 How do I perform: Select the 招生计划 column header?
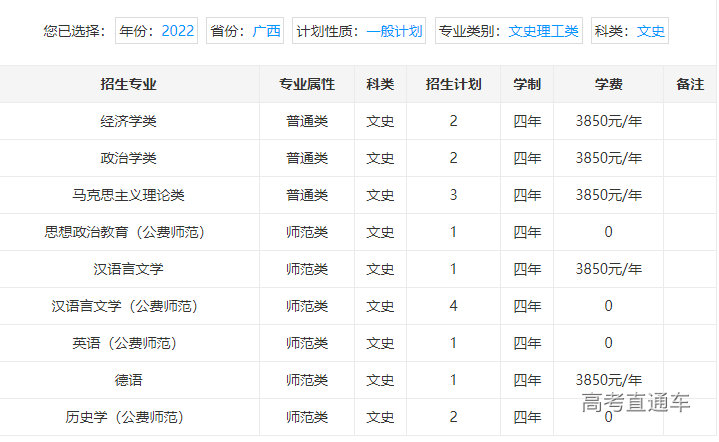point(453,84)
